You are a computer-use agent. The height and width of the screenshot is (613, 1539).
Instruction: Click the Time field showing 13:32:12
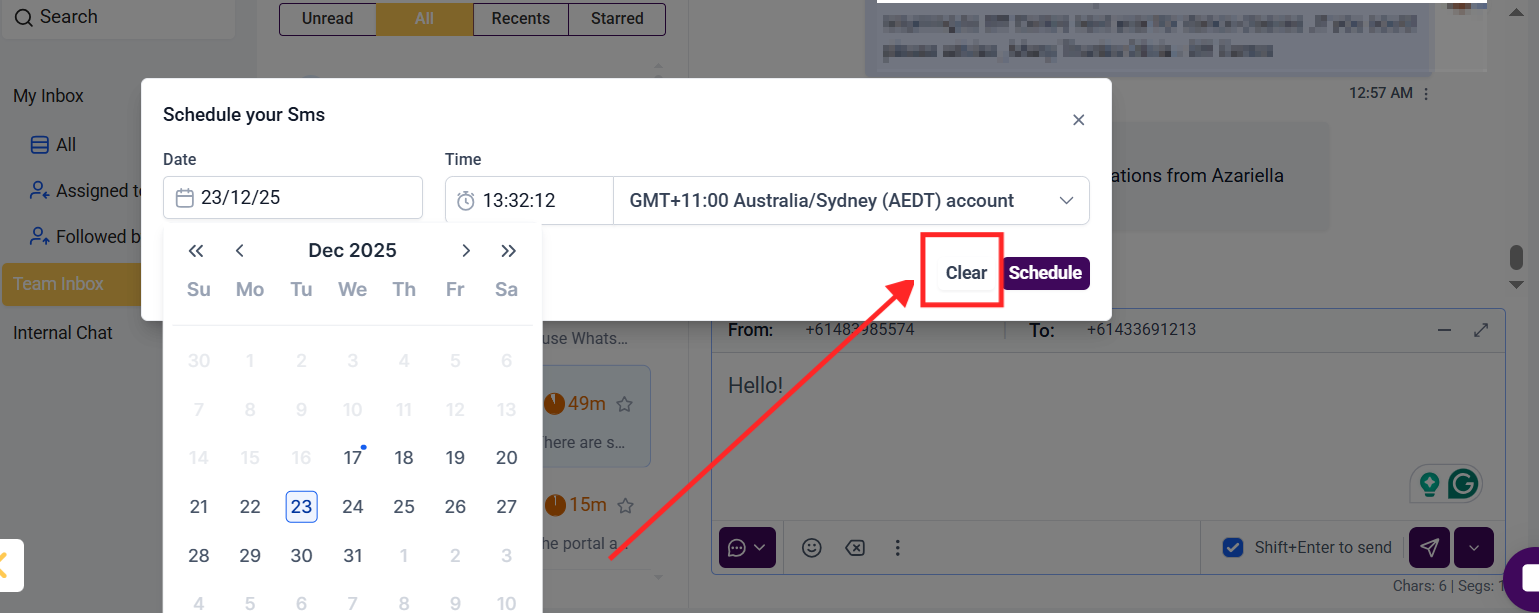click(529, 201)
